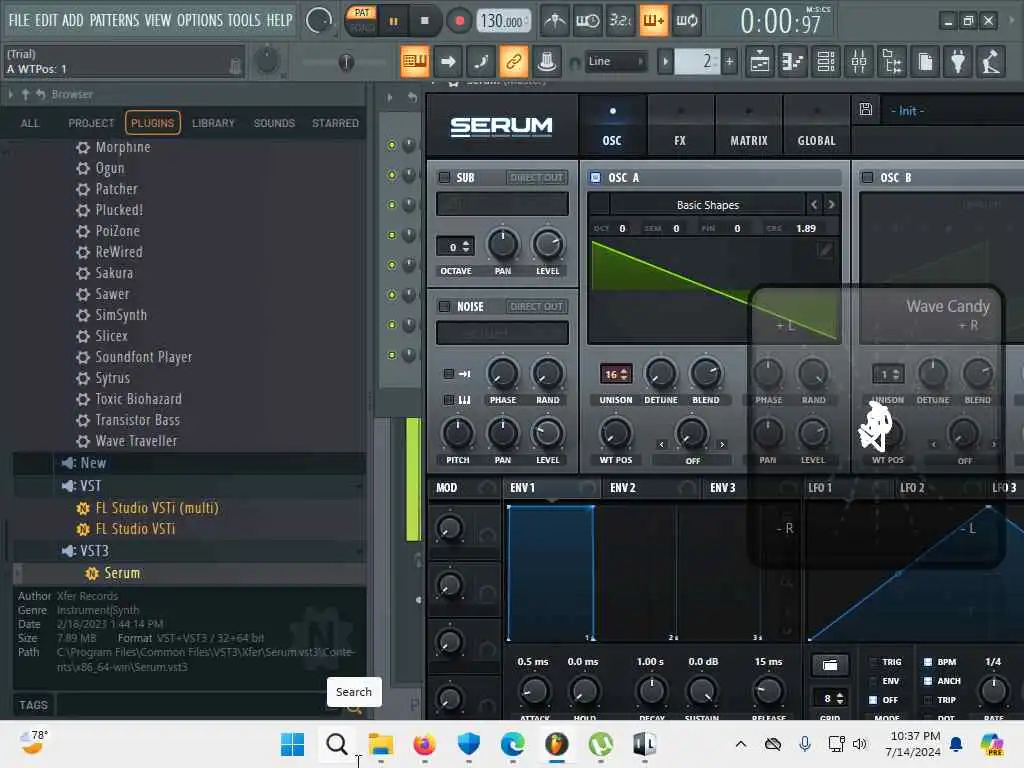
Task: Open the piano roll icon
Action: tap(792, 62)
